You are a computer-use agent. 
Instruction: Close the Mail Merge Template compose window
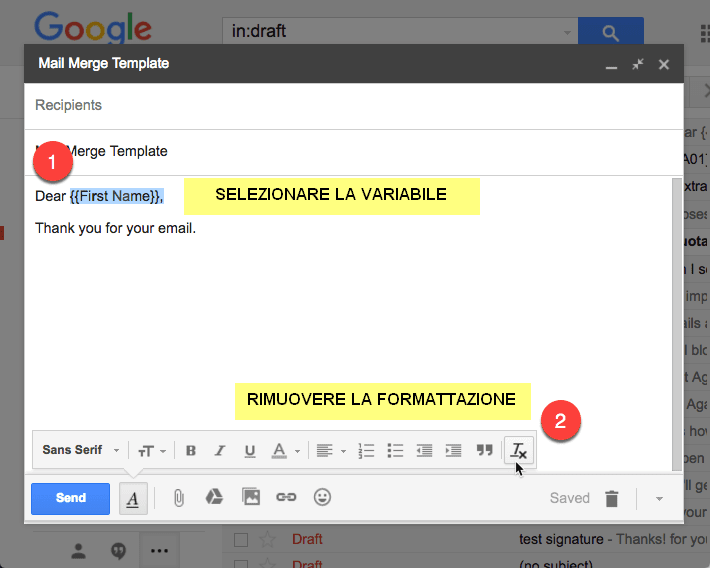click(x=664, y=64)
